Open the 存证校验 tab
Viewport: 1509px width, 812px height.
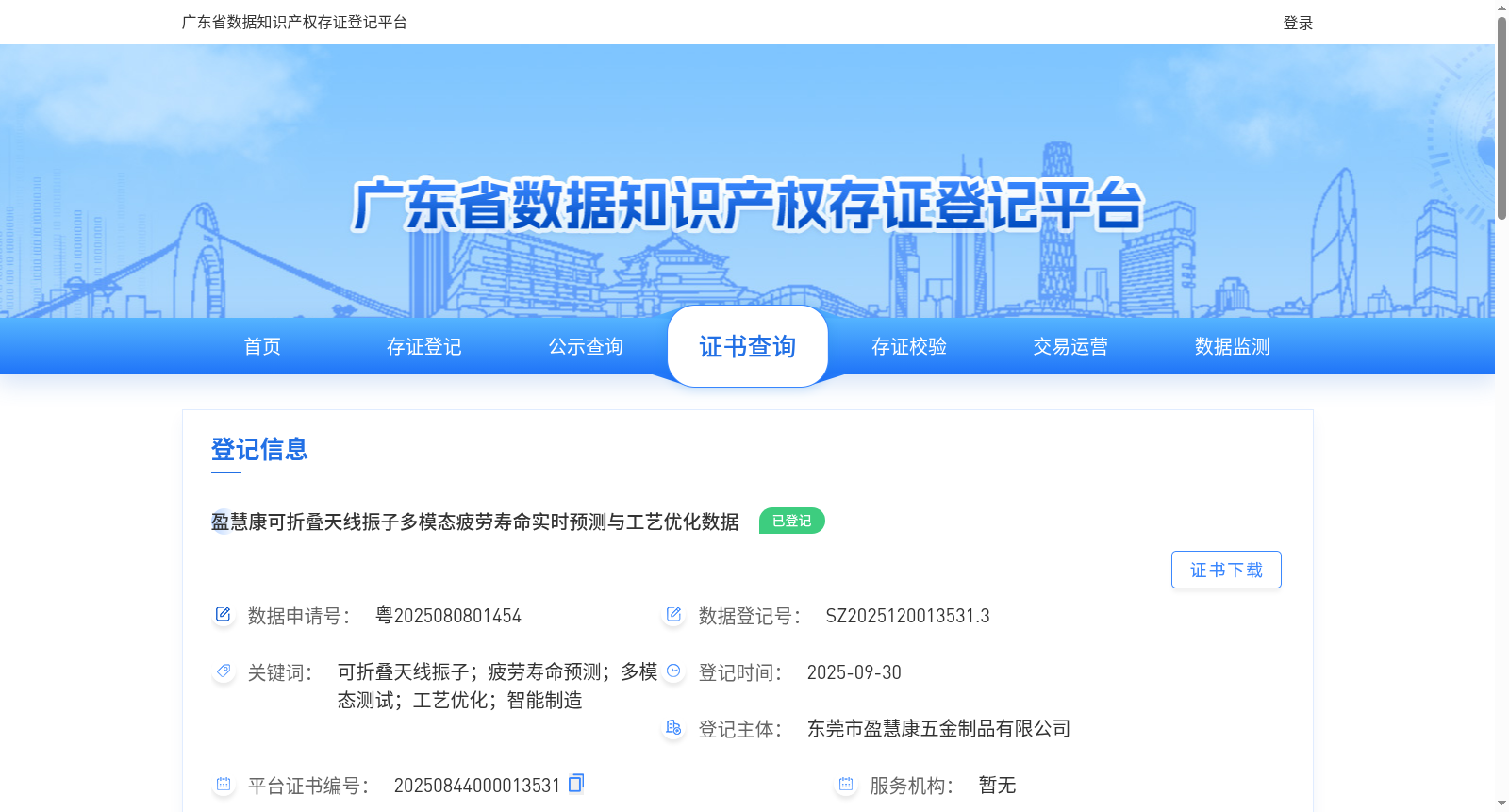coord(909,346)
